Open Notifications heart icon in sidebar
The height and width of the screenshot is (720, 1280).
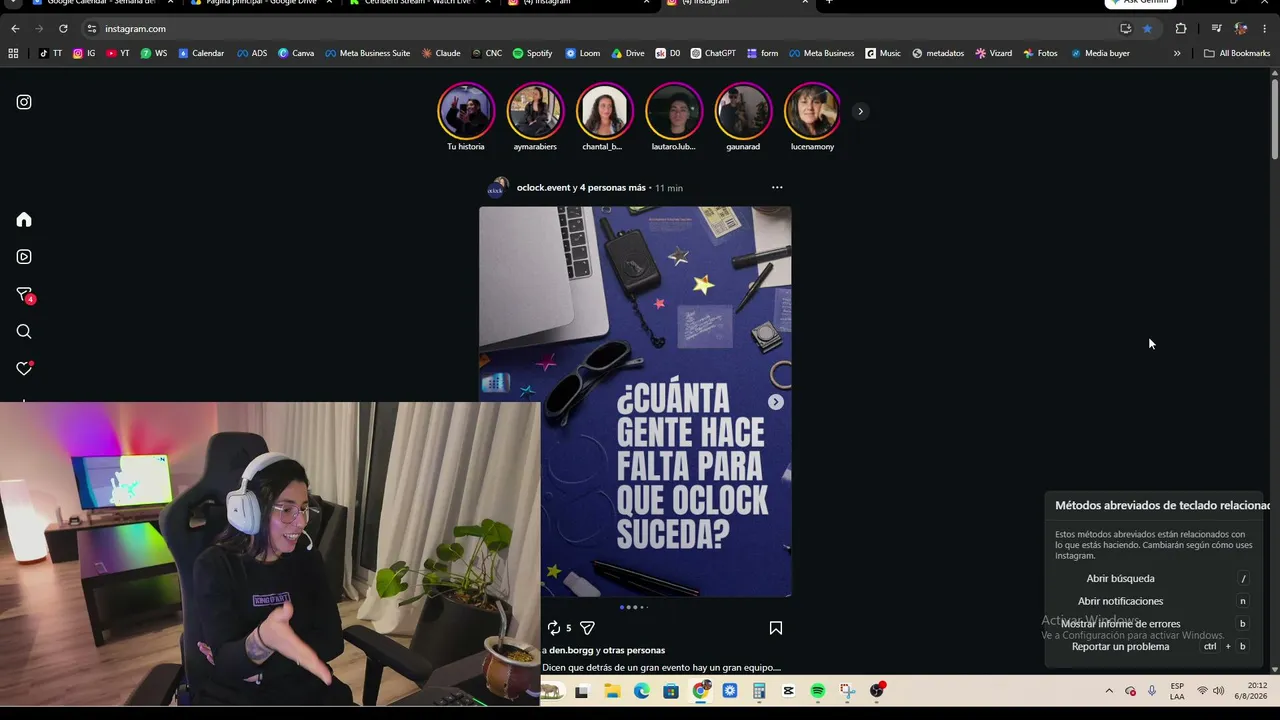click(x=24, y=368)
